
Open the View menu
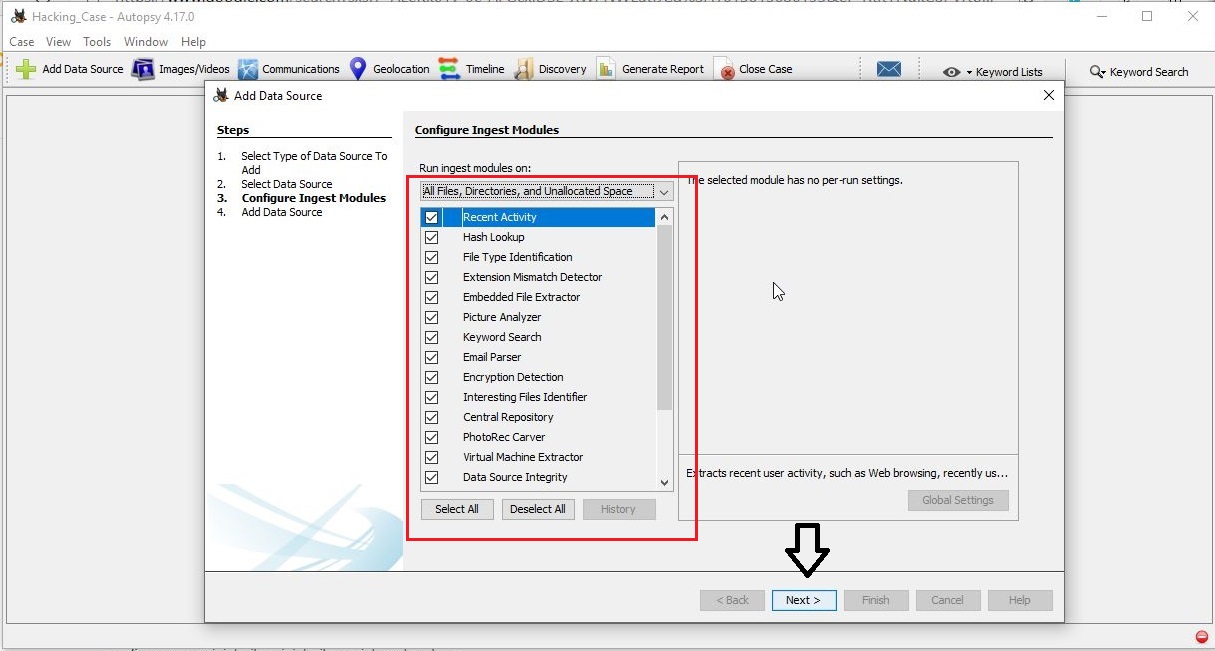pos(58,42)
